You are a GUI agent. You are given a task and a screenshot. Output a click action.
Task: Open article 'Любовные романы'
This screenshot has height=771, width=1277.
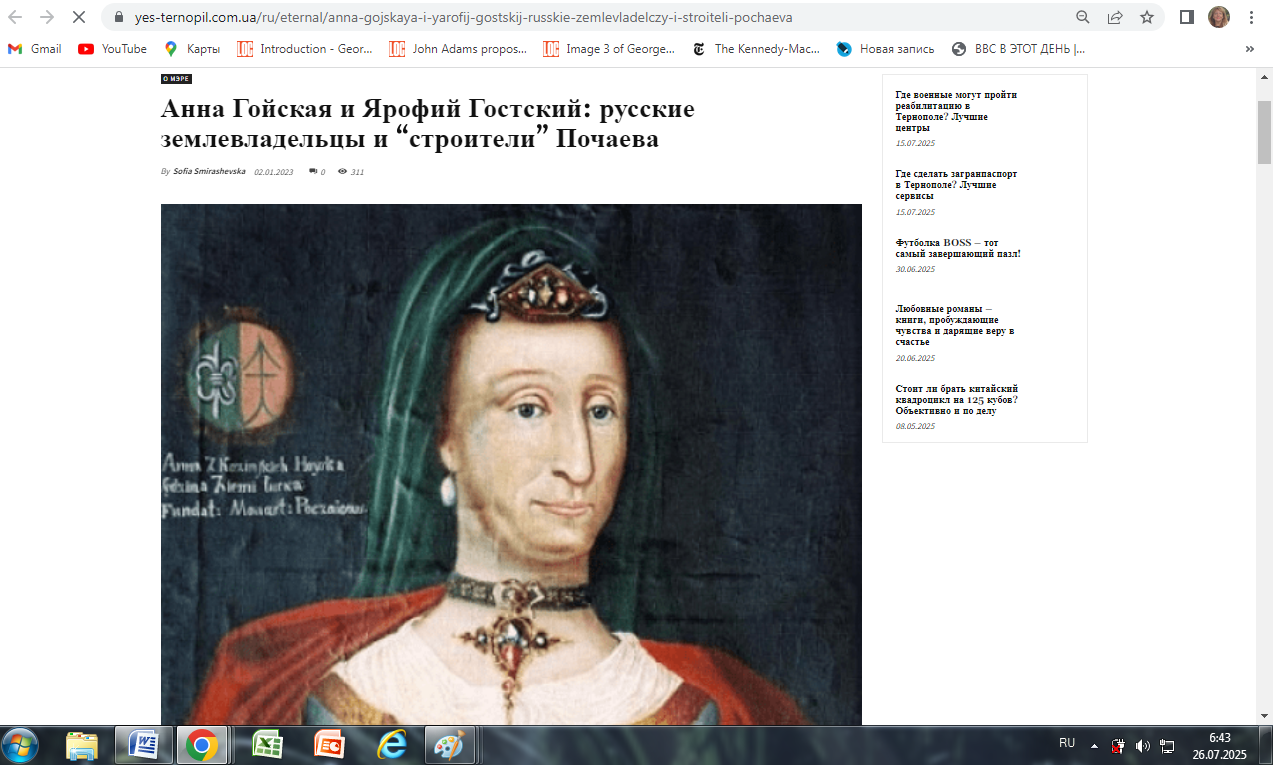pyautogui.click(x=955, y=326)
